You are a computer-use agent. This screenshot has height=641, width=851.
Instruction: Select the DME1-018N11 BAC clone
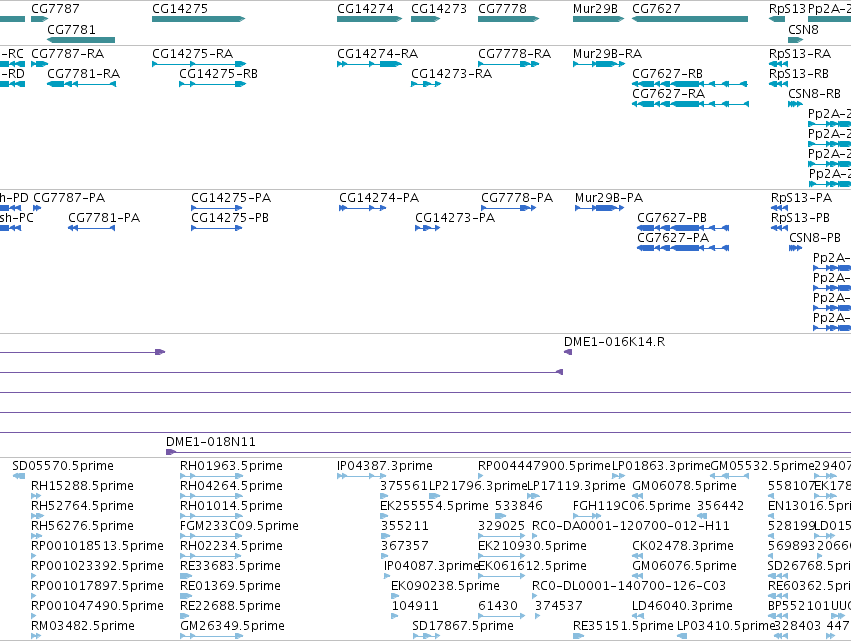click(211, 442)
